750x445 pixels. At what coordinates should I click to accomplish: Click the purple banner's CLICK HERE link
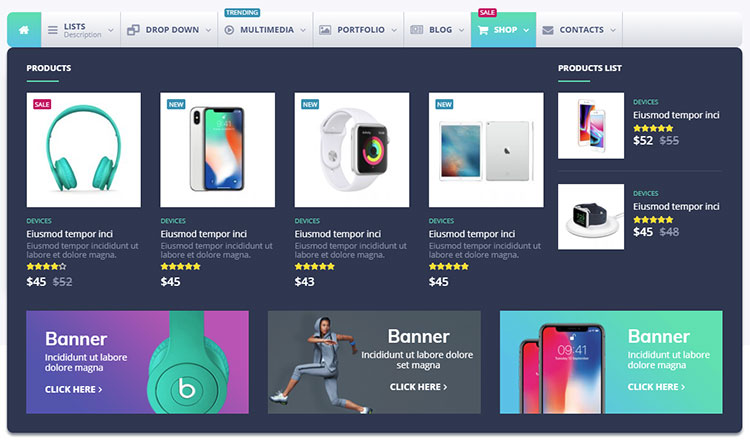74,389
